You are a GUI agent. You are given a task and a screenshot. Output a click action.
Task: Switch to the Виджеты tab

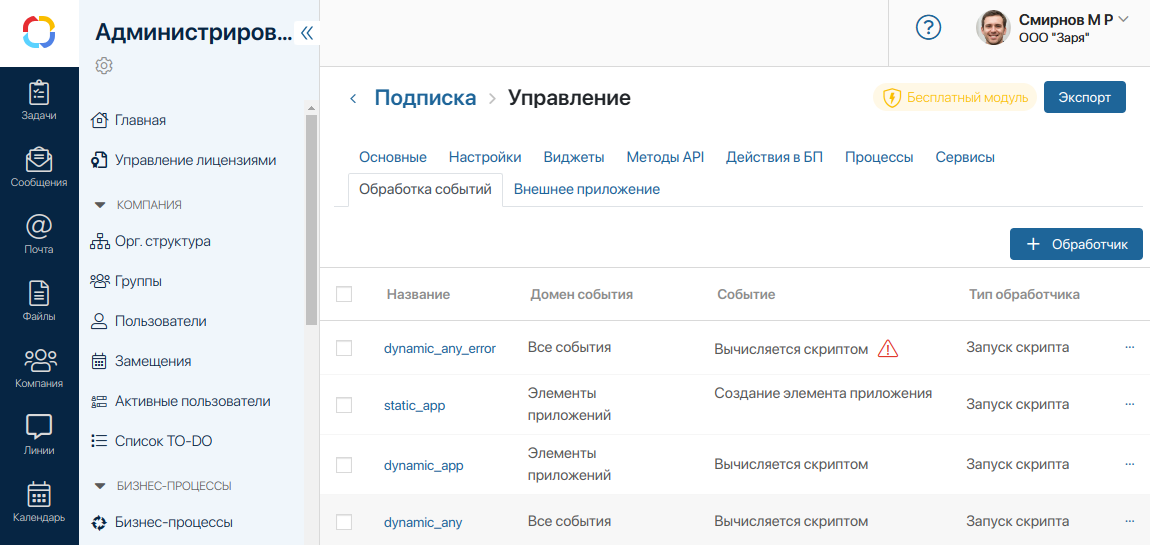tap(573, 157)
